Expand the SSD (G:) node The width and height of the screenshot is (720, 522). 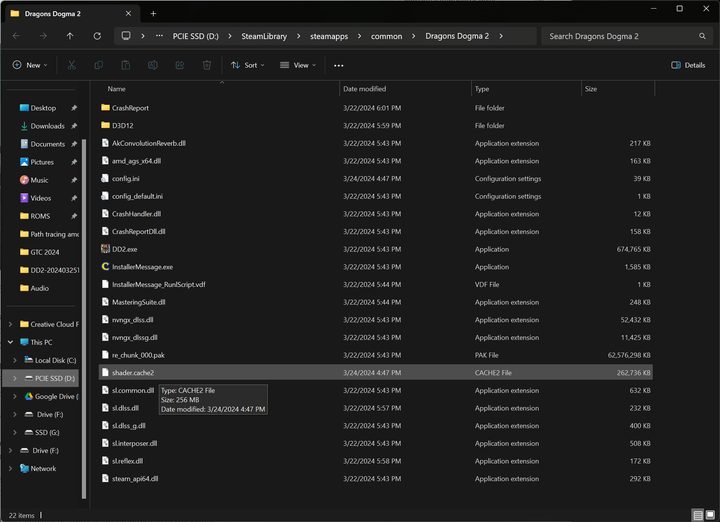point(15,432)
